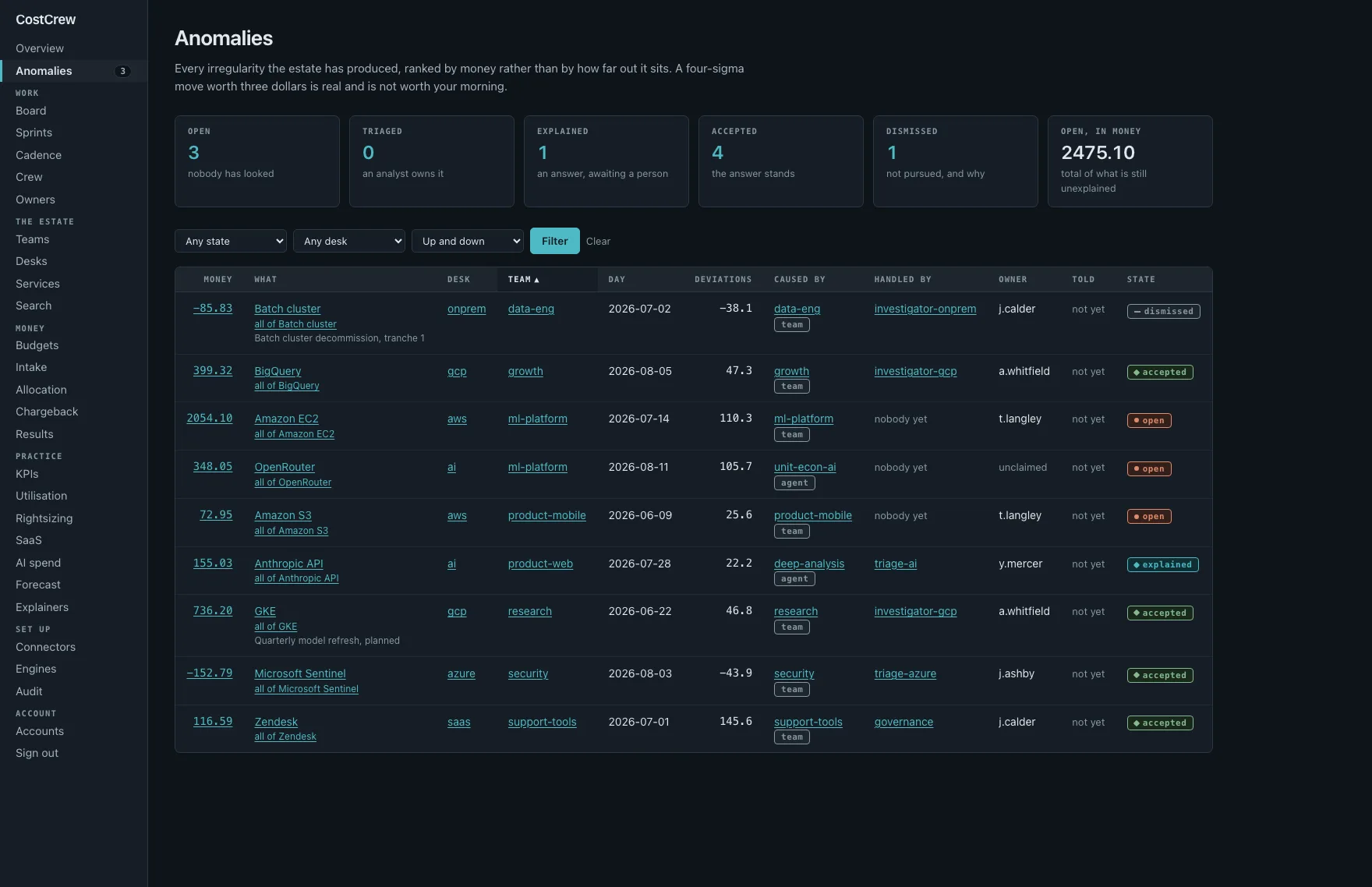Screen dimensions: 1372x887
Task: Open the Any state dropdown
Action: click(x=231, y=241)
